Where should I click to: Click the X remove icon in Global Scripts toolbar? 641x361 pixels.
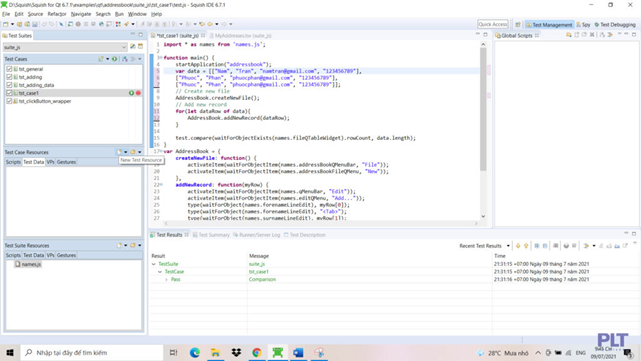[592, 35]
